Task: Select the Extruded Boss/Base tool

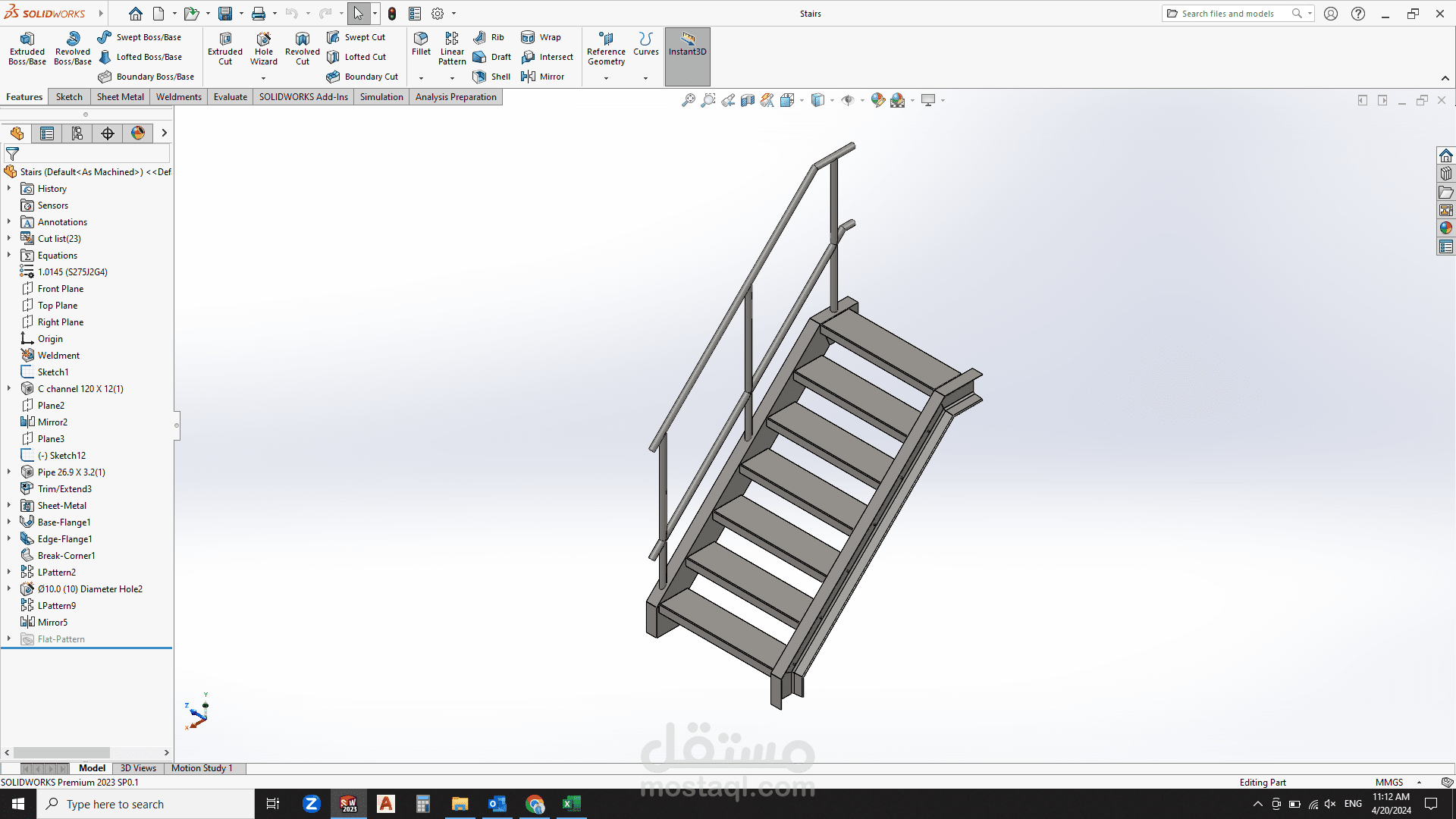Action: tap(27, 49)
